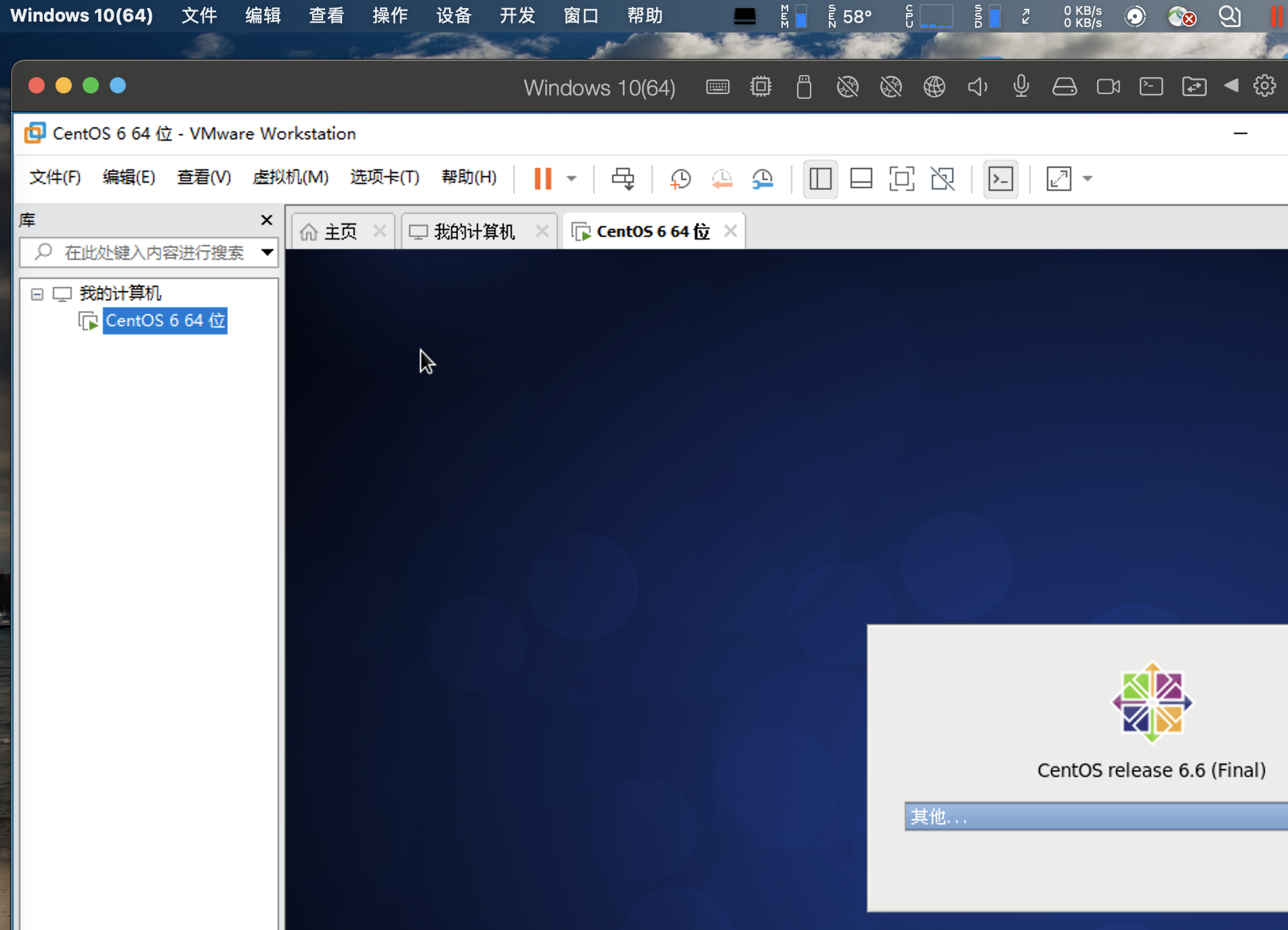Close the 主页 tab
1288x930 pixels.
coord(380,231)
